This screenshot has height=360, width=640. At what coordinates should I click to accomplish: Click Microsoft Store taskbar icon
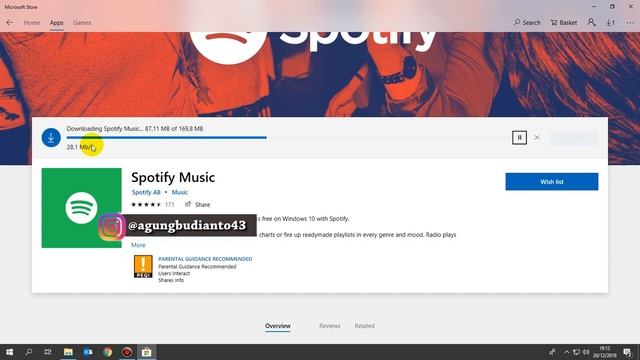click(x=147, y=352)
